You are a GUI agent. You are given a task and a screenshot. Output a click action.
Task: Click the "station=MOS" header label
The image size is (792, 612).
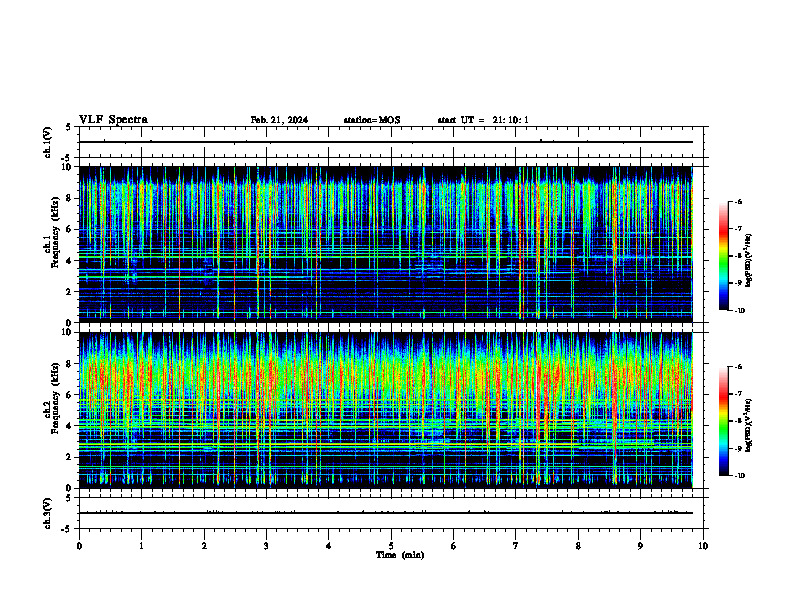tap(372, 120)
